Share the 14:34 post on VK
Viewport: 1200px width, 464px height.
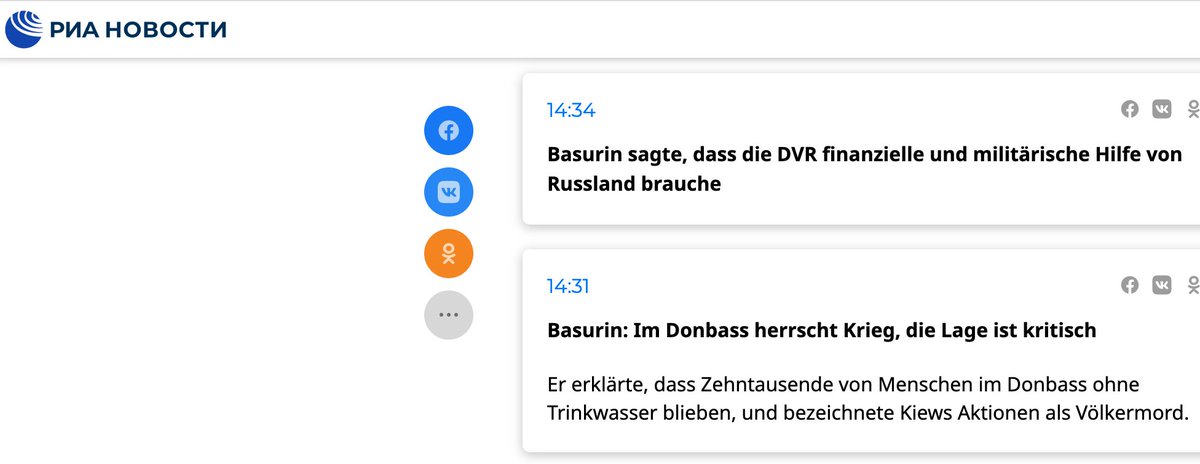pos(1161,109)
